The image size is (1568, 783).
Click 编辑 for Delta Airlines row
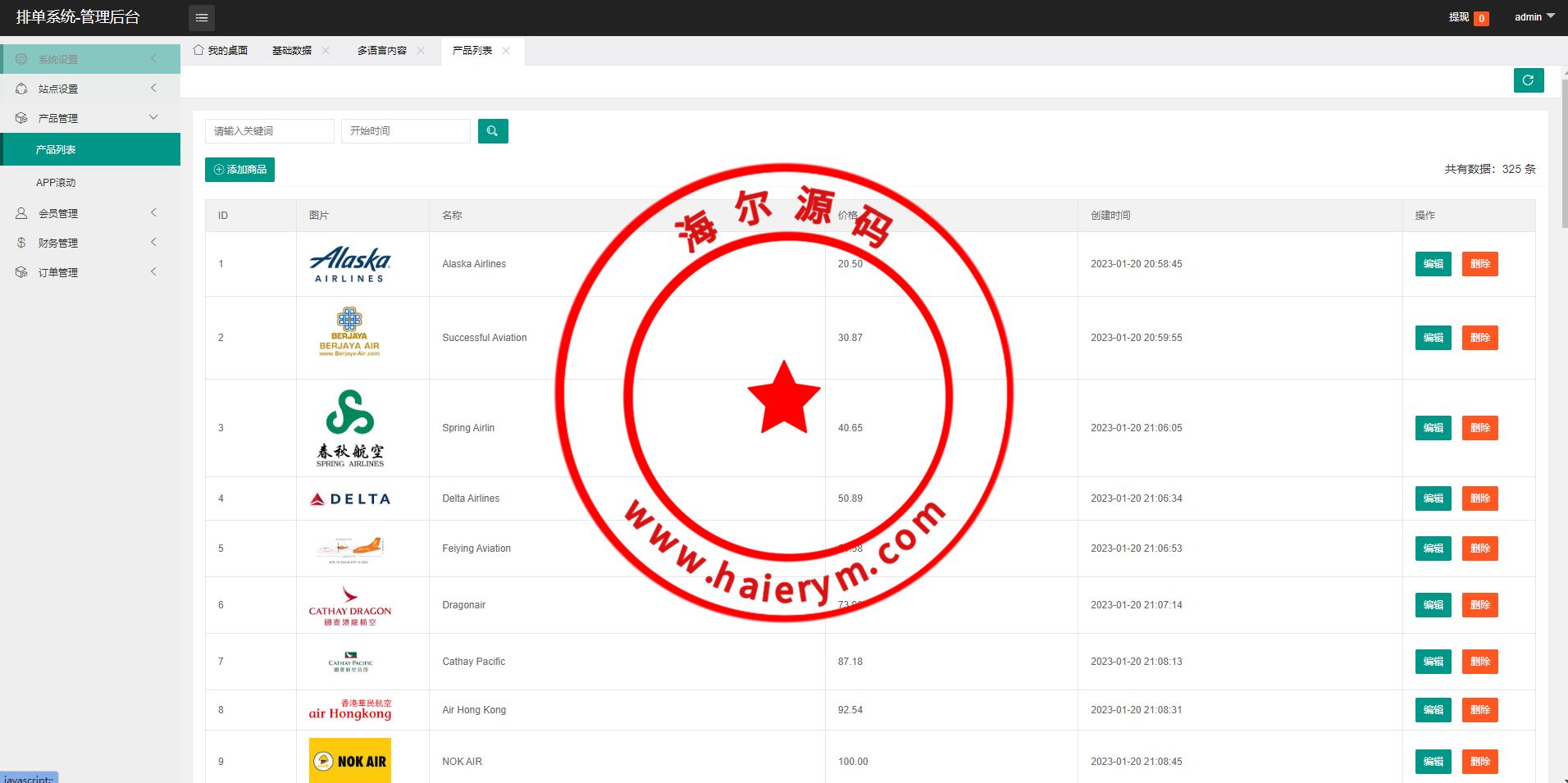pyautogui.click(x=1433, y=498)
